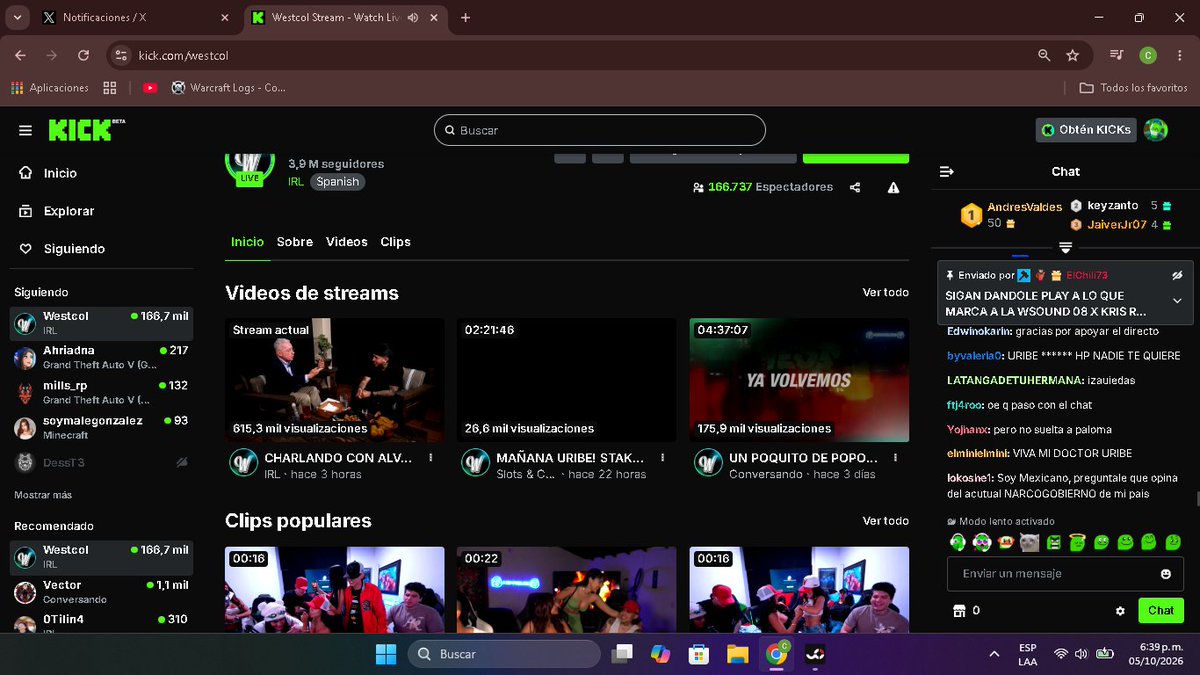Open options for MAÑANA URIBE video
The image size is (1200, 675).
point(663,457)
